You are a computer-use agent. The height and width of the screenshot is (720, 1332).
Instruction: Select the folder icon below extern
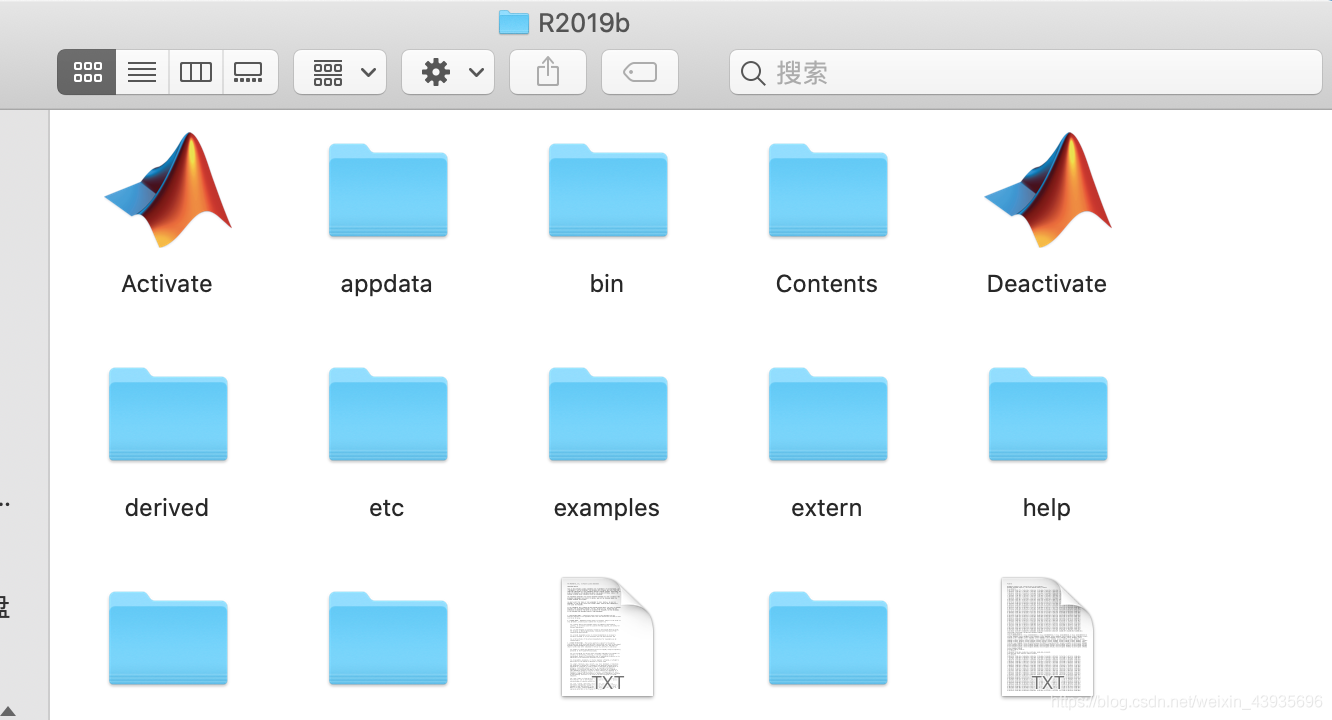tap(828, 639)
